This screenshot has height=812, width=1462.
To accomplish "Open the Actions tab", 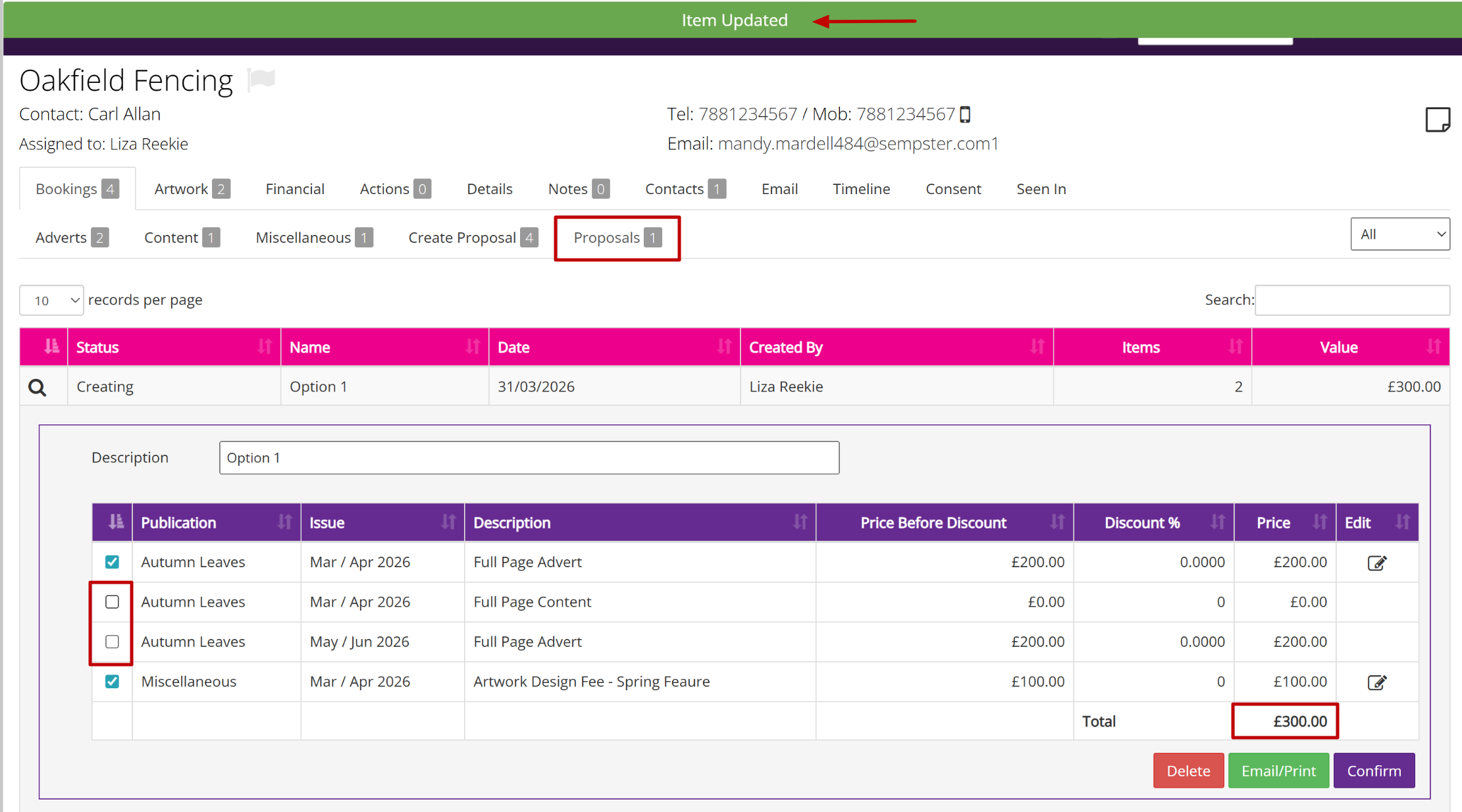I will [x=395, y=189].
